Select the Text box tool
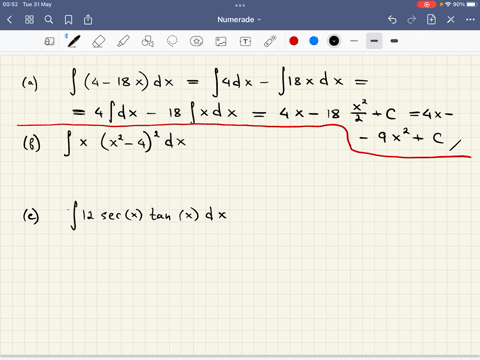480x360 pixels. tap(245, 41)
